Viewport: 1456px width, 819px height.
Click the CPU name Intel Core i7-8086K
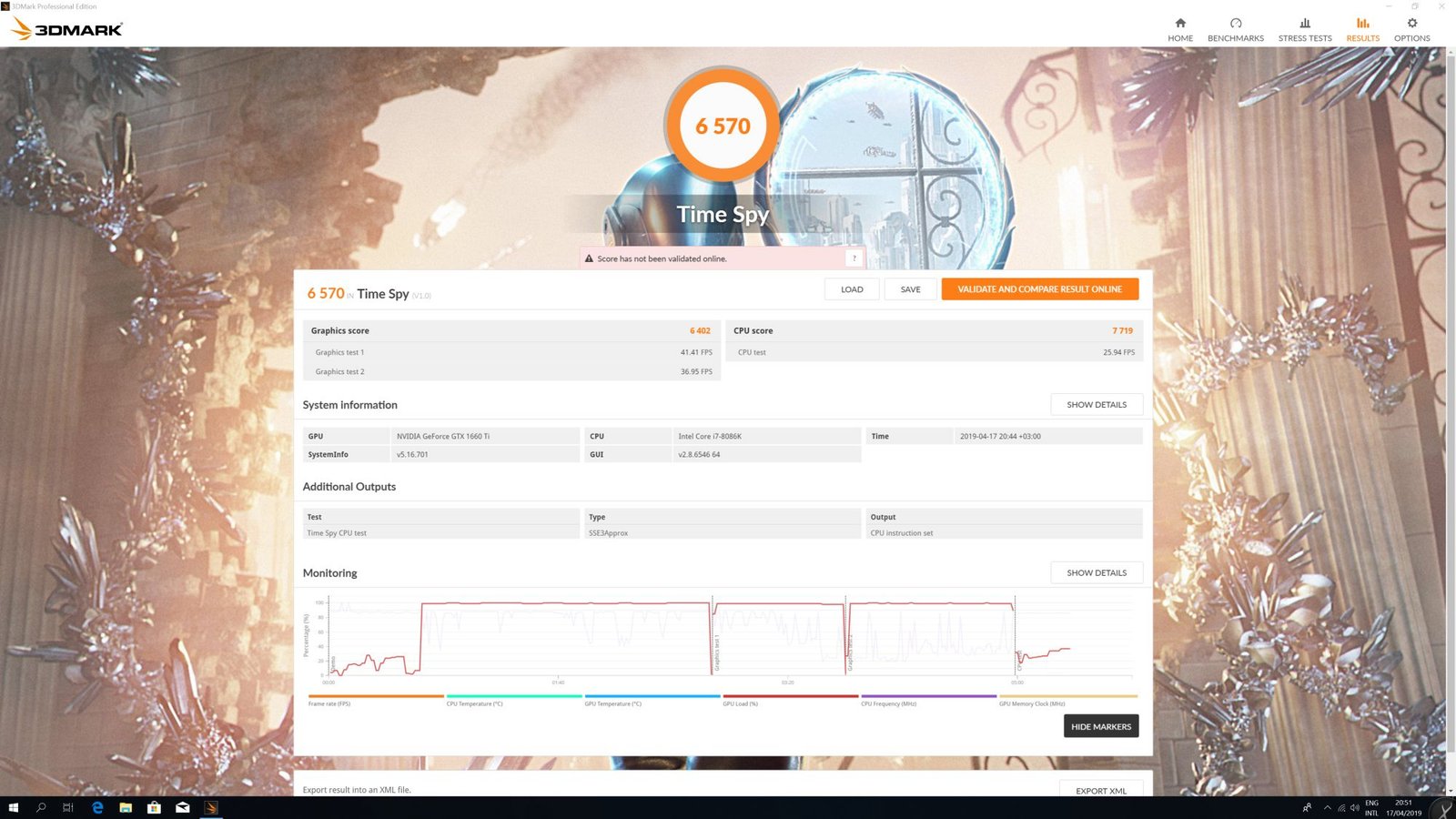pos(710,437)
